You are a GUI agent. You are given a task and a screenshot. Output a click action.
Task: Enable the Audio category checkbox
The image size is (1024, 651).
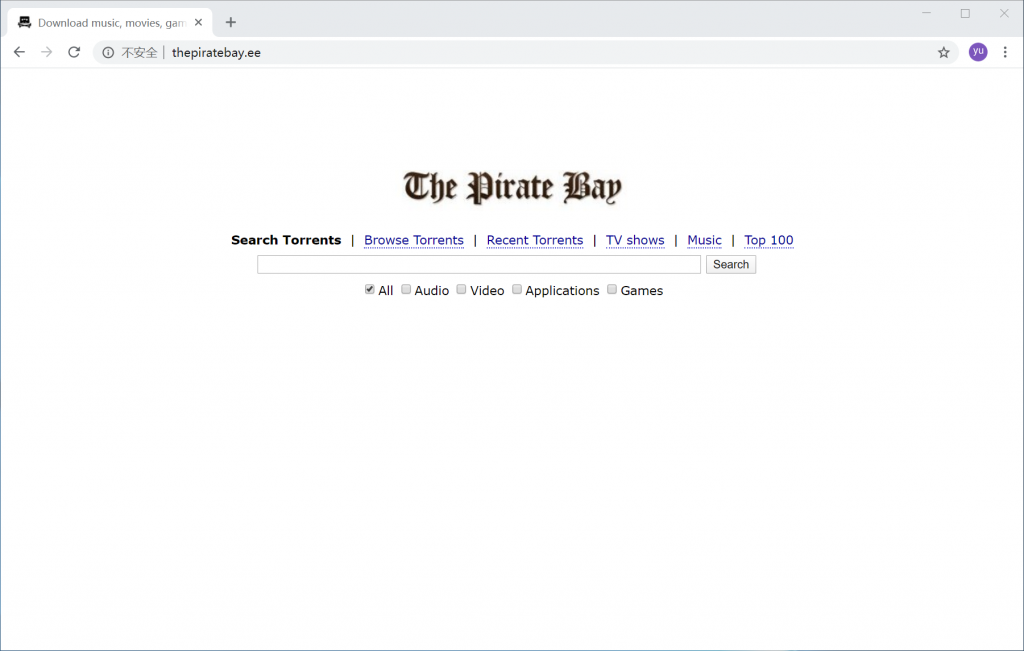click(406, 289)
